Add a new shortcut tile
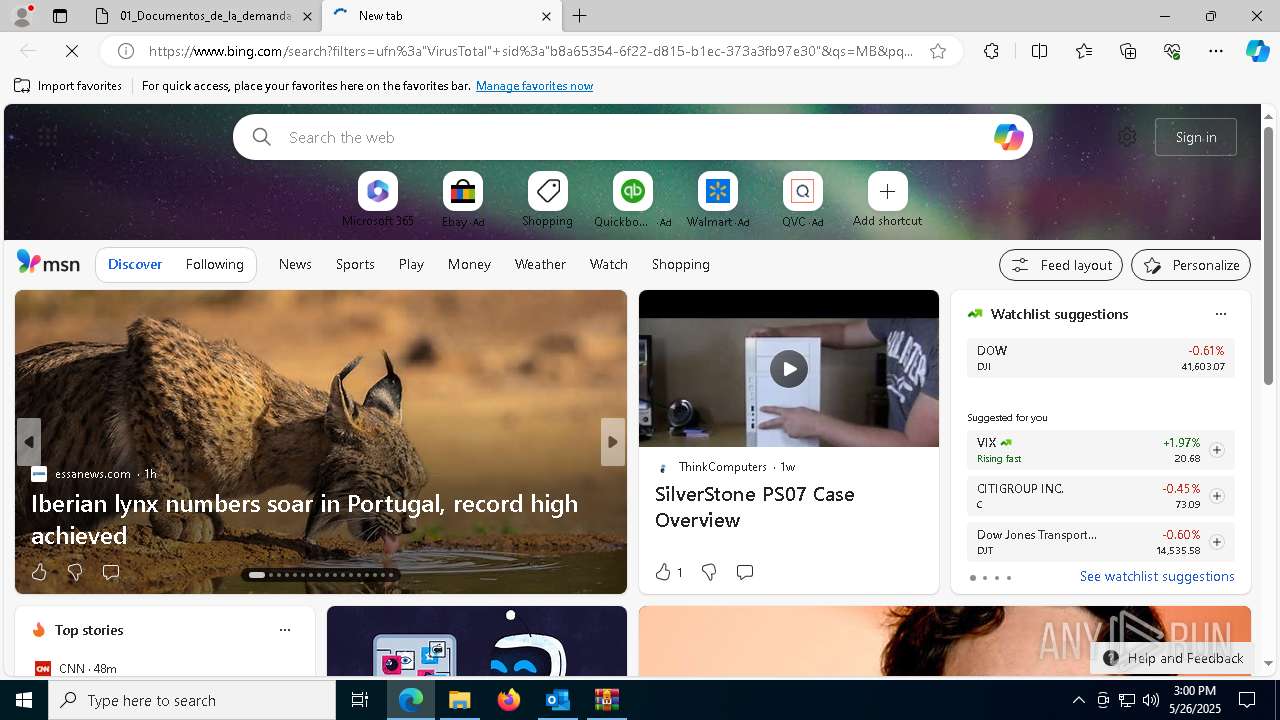The image size is (1280, 720). pos(887,200)
